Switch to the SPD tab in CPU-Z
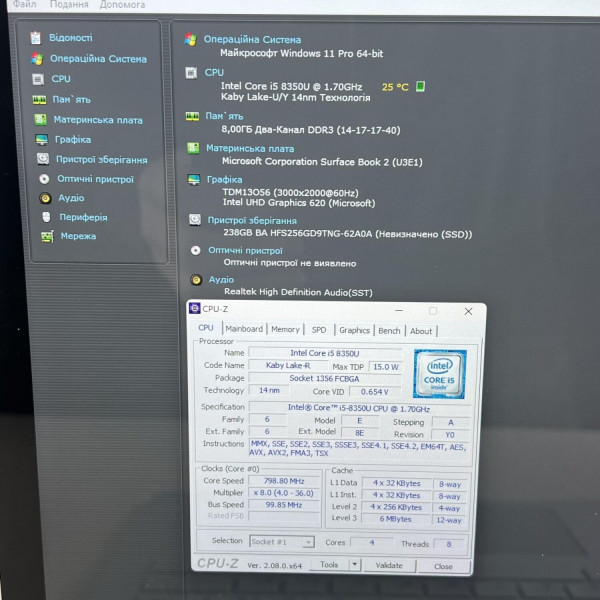 point(319,330)
